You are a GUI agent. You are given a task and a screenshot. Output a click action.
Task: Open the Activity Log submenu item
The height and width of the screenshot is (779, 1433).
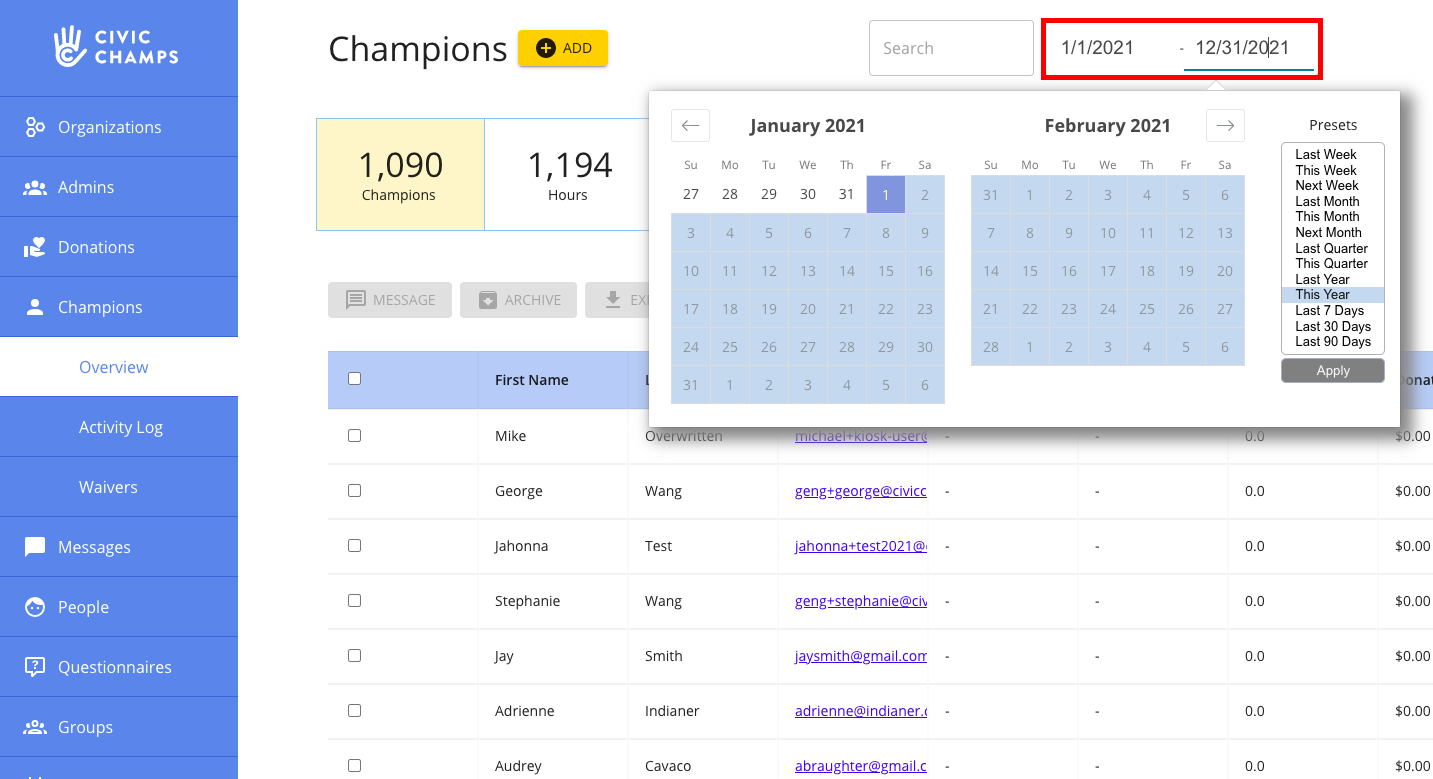[120, 427]
